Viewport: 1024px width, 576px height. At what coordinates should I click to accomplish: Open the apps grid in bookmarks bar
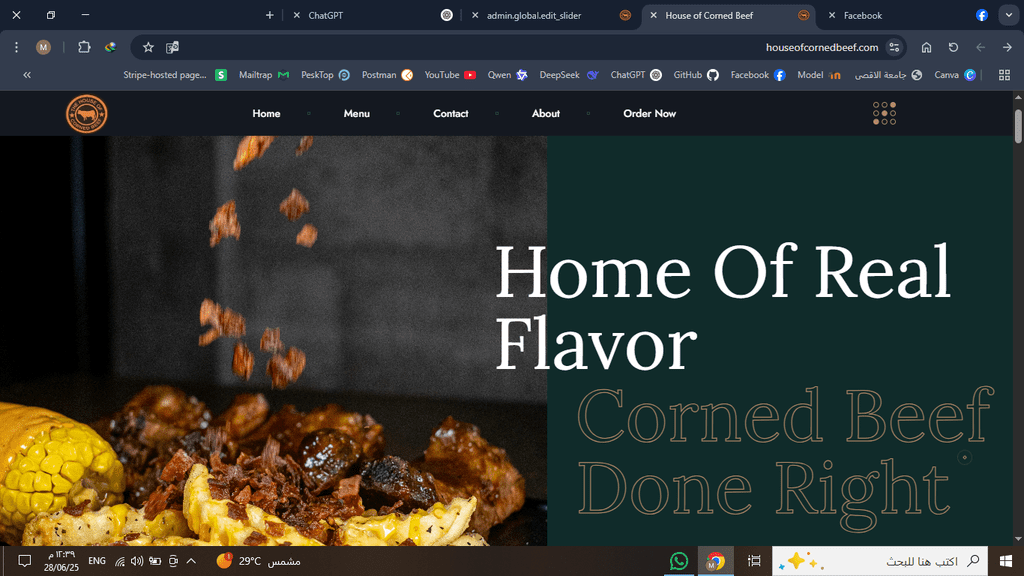click(1004, 75)
